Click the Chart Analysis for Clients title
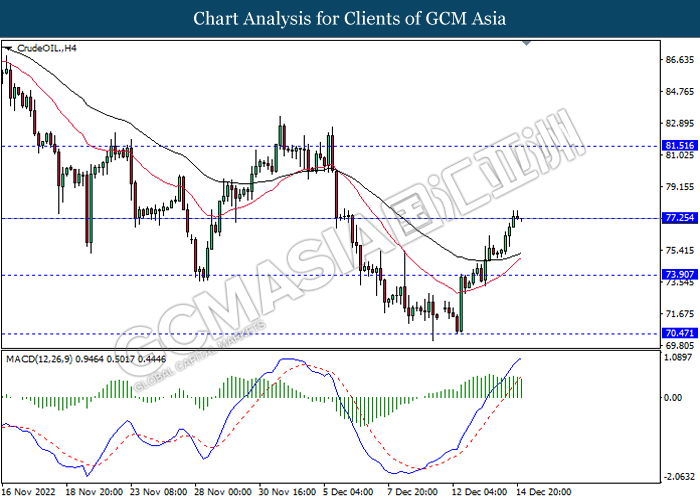 350,18
